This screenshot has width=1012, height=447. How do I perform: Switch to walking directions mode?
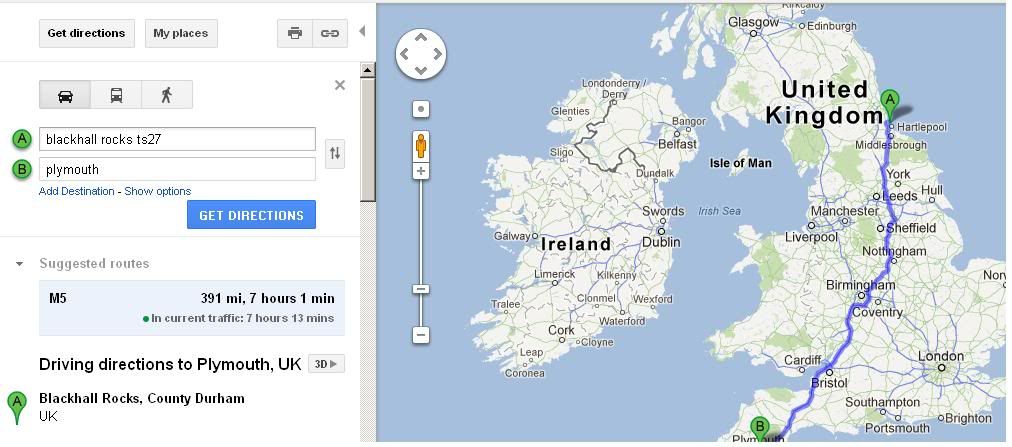[x=166, y=95]
